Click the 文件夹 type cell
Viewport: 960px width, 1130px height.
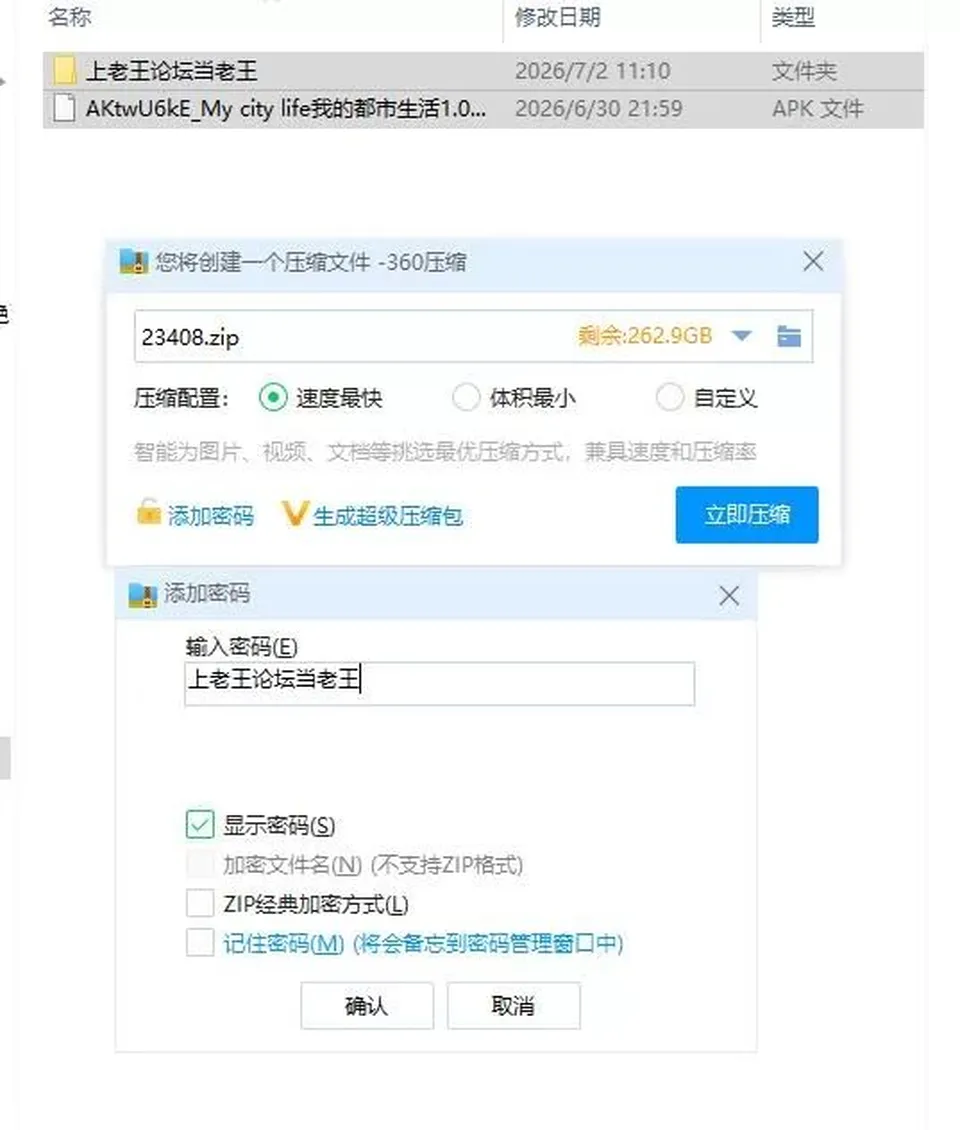pos(804,71)
